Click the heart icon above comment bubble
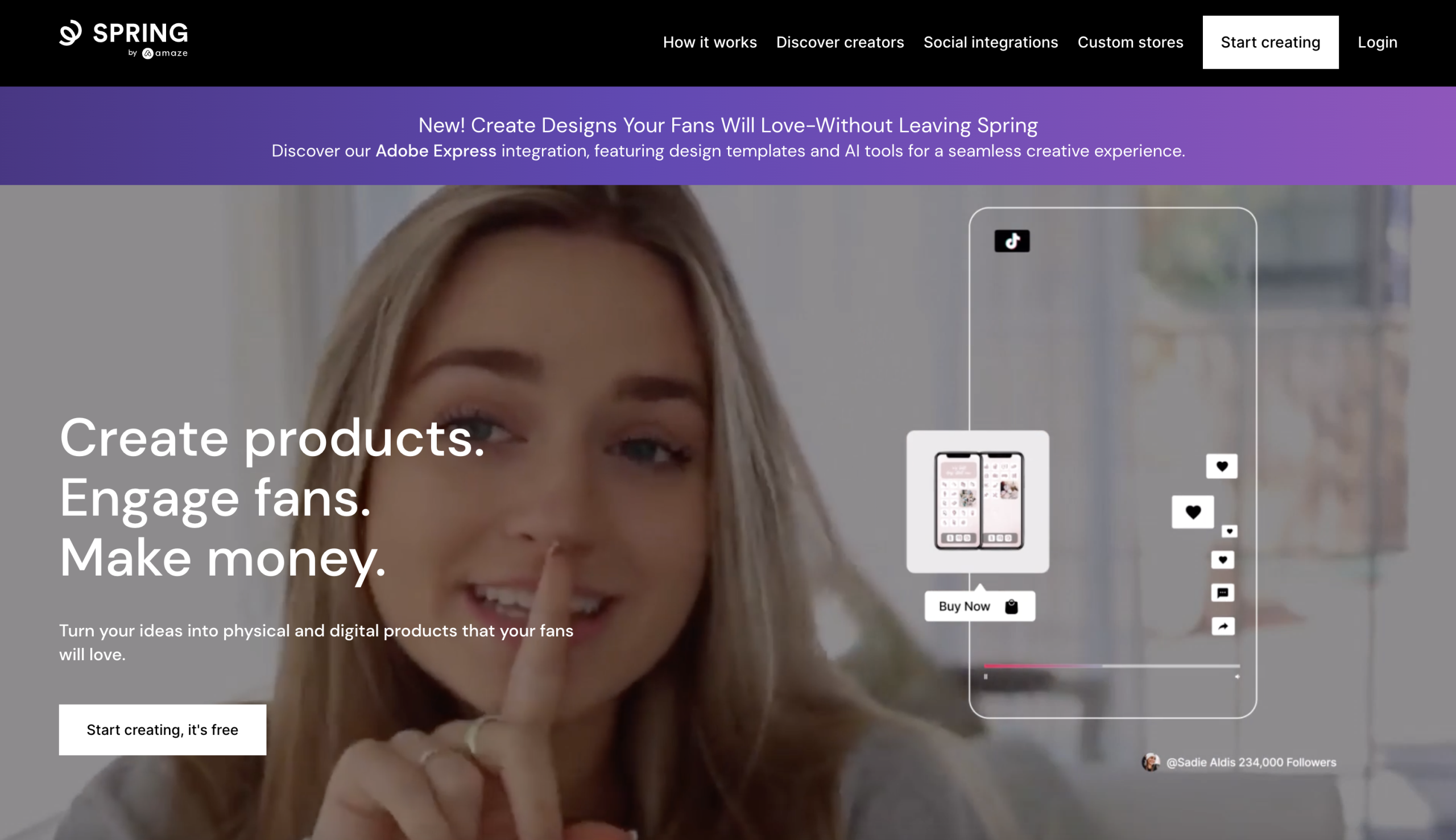1456x840 pixels. 1222,560
